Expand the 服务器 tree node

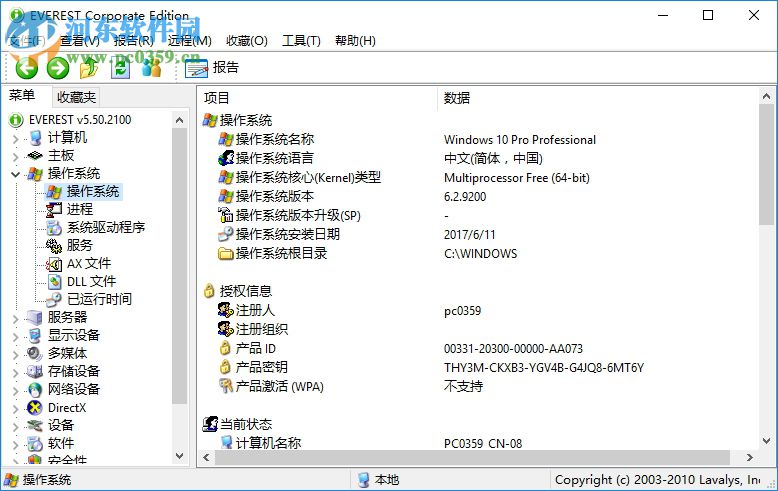[x=15, y=319]
